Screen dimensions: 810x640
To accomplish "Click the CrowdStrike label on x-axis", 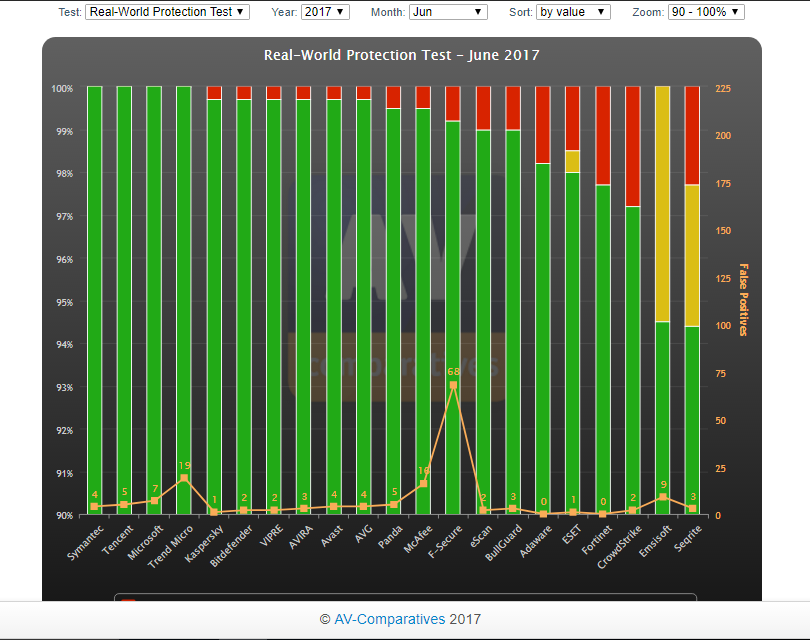I will point(620,547).
